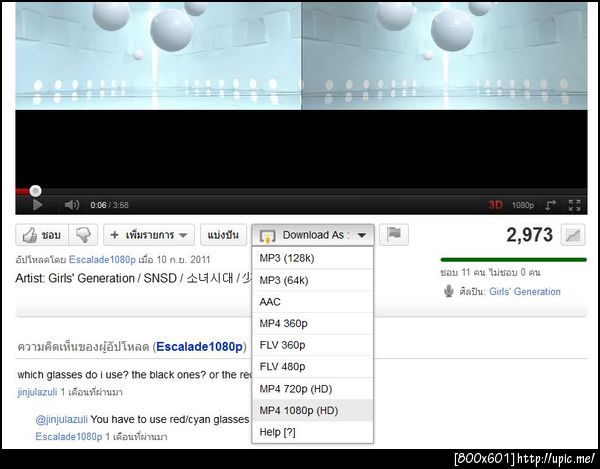Select MP3 (128k) download option
Screen dimensions: 600x469
pos(313,258)
